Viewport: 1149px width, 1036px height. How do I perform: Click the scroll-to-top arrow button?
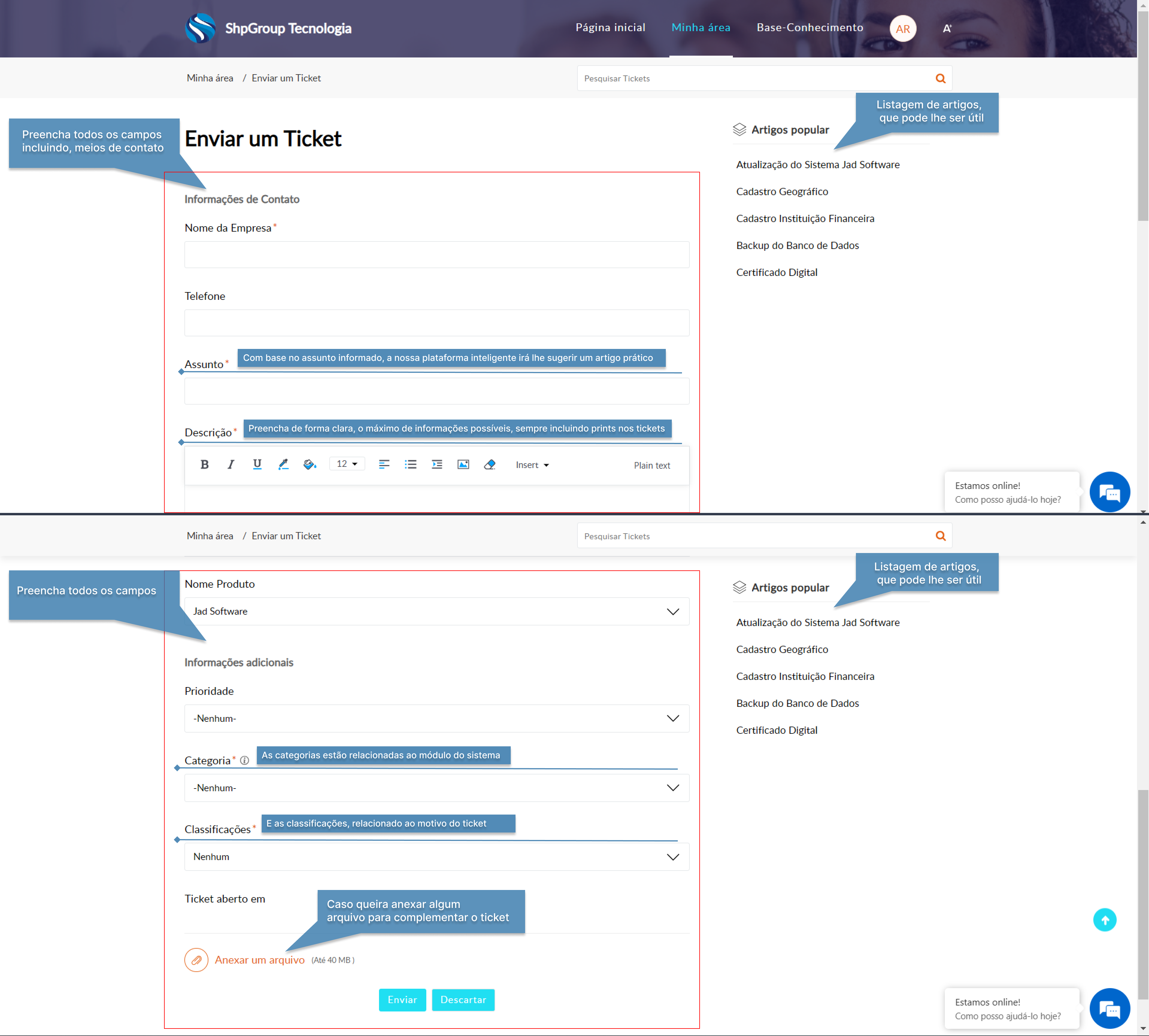pyautogui.click(x=1104, y=920)
